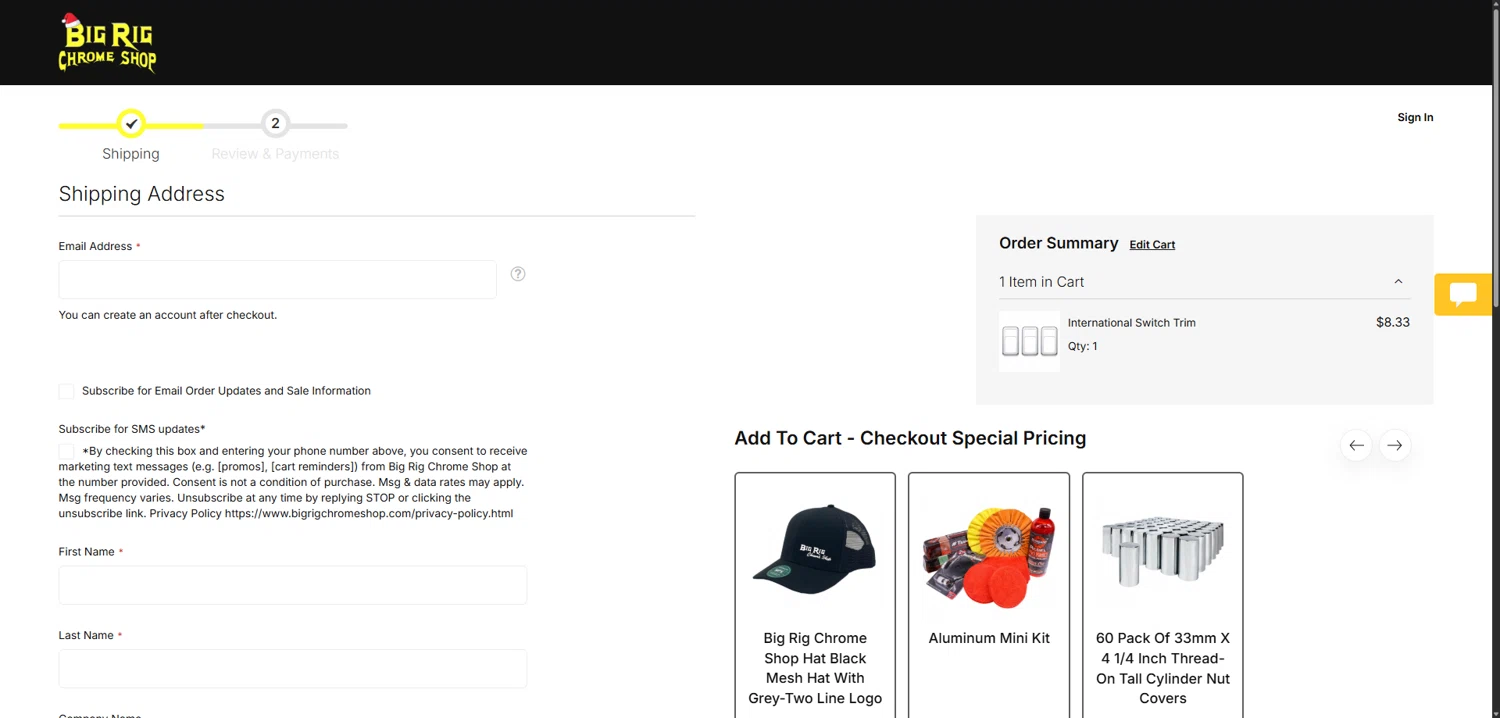Collapse the 1 Item in Cart section
The image size is (1500, 718).
click(1398, 282)
